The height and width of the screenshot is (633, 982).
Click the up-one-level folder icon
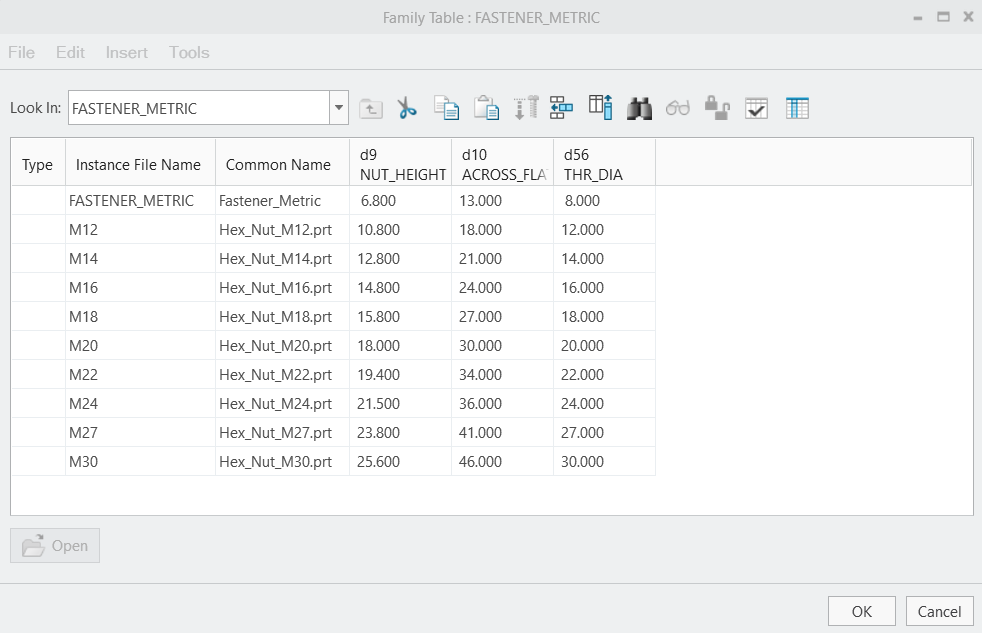coord(371,107)
